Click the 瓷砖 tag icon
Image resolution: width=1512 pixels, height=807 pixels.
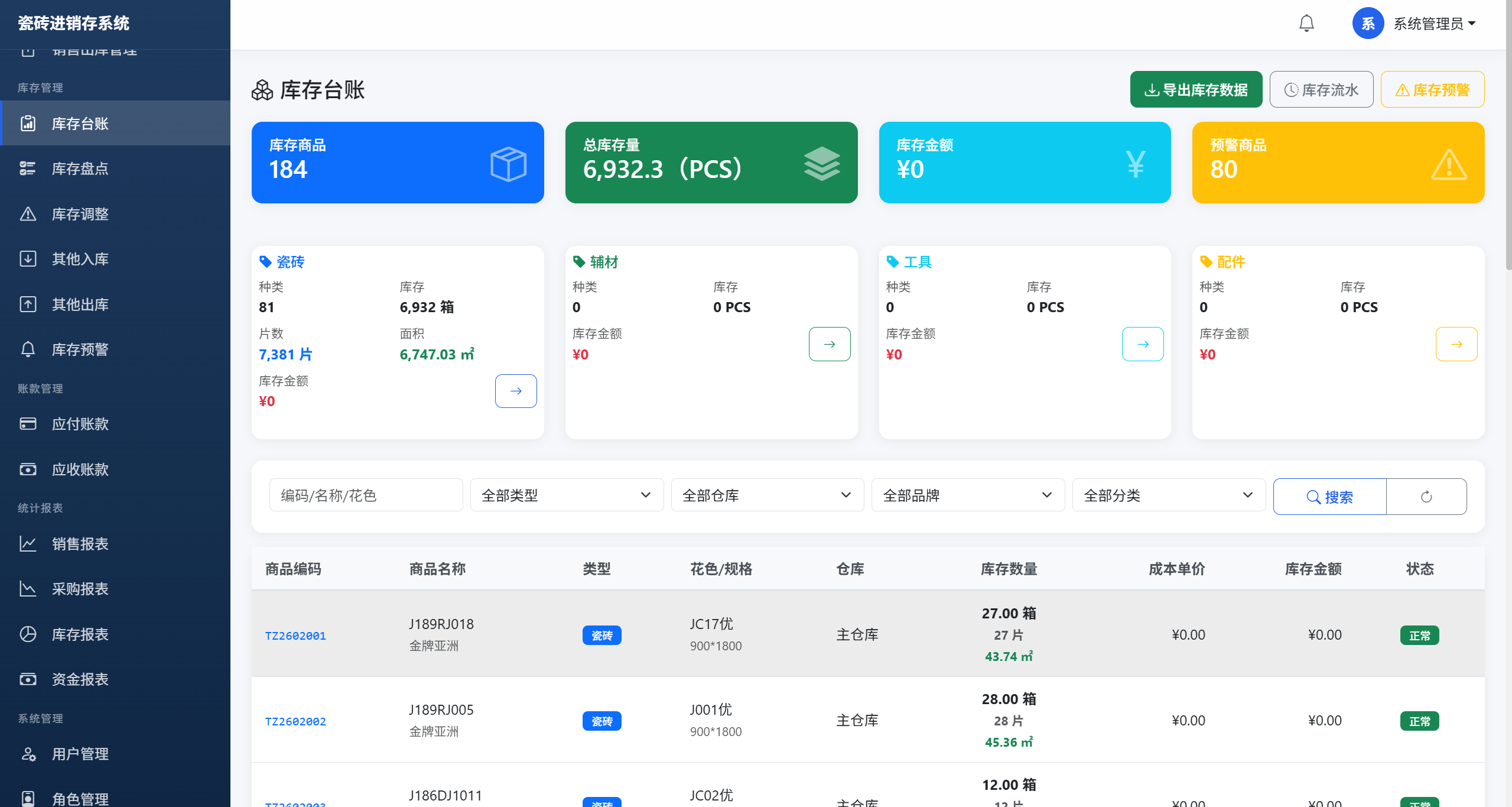click(x=266, y=262)
